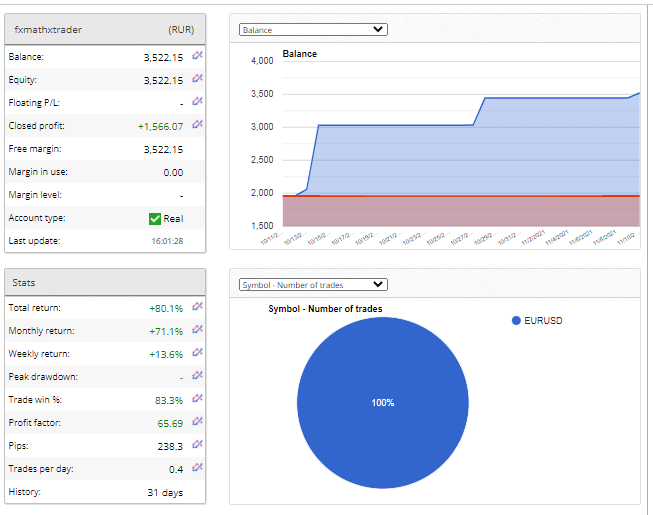Open the Balance chart type dropdown

click(313, 30)
